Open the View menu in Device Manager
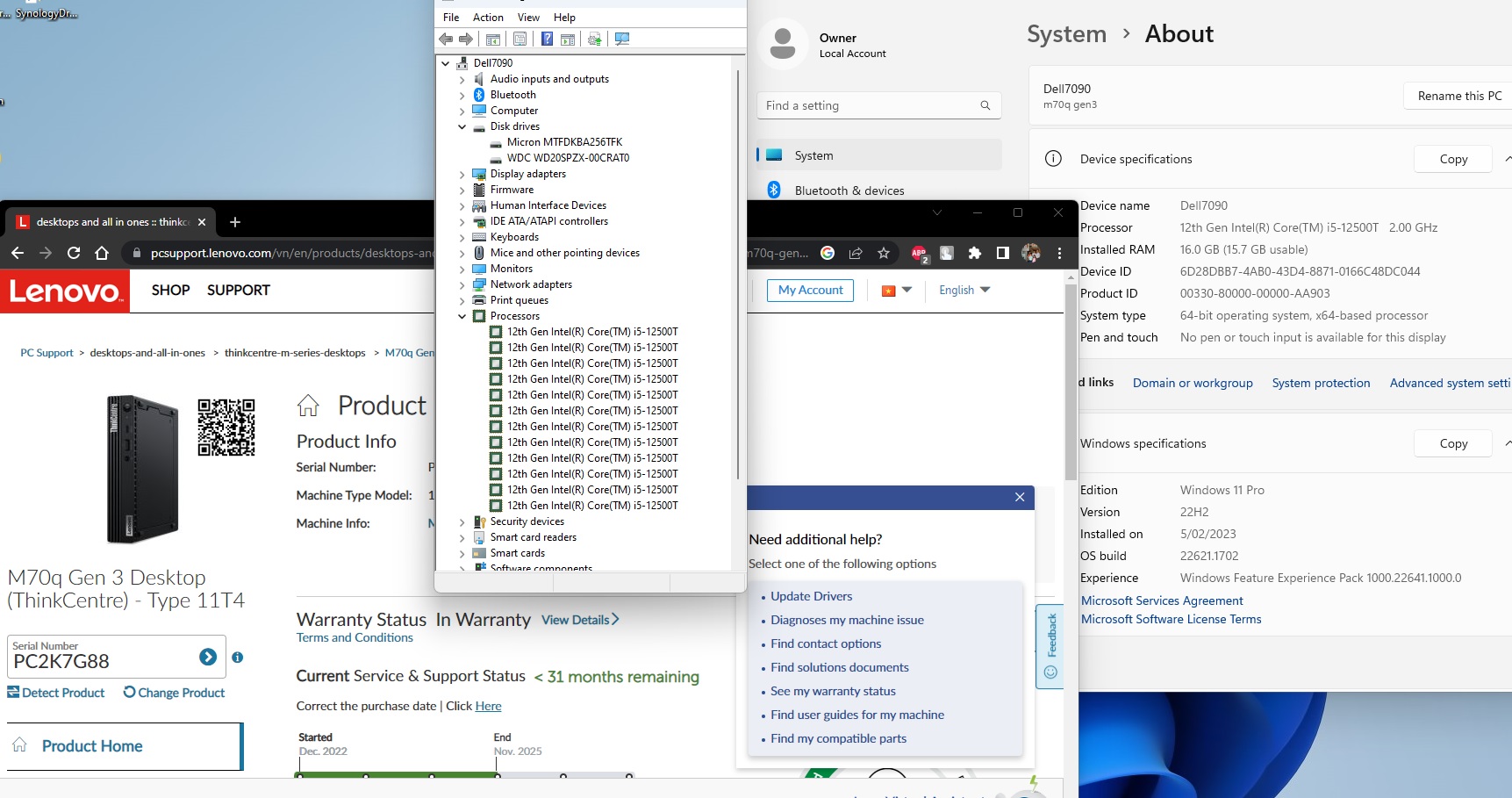1512x798 pixels. (x=528, y=18)
